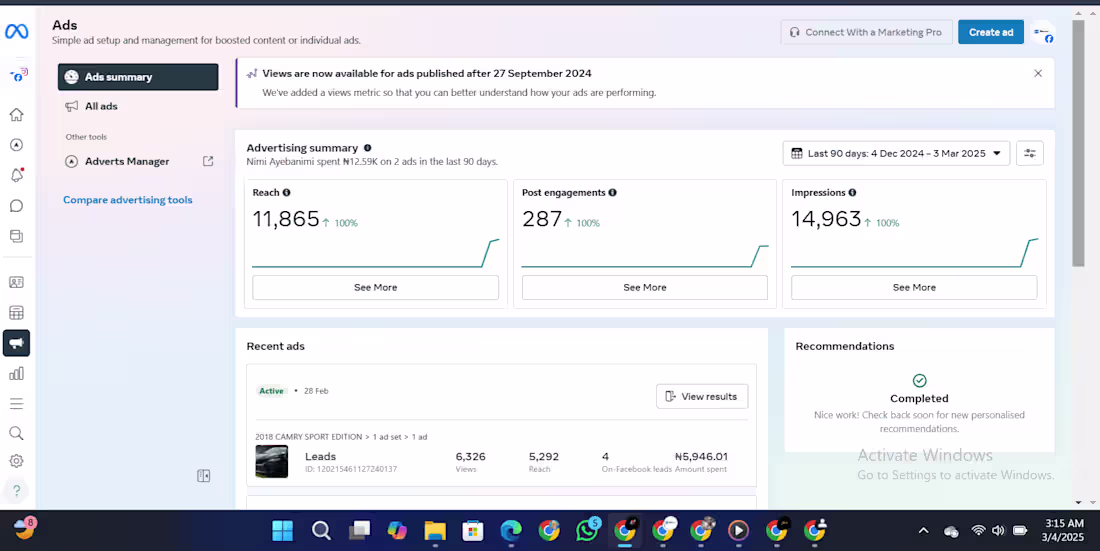This screenshot has width=1100, height=551.
Task: Select All ads in the navigation
Action: (x=101, y=106)
